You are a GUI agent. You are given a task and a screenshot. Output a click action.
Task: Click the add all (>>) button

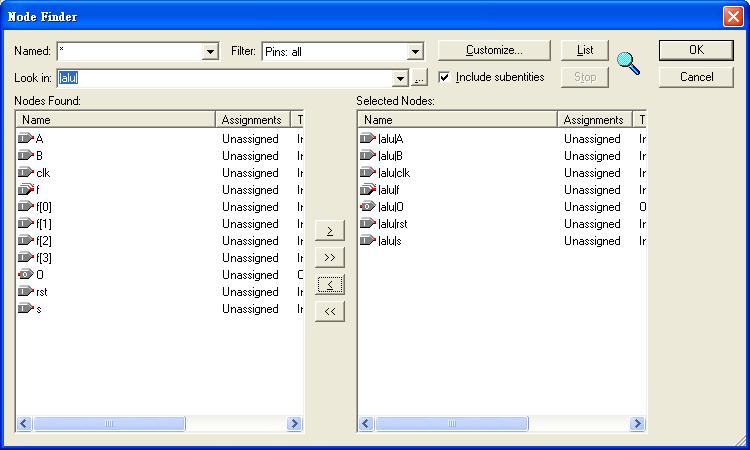[x=330, y=258]
